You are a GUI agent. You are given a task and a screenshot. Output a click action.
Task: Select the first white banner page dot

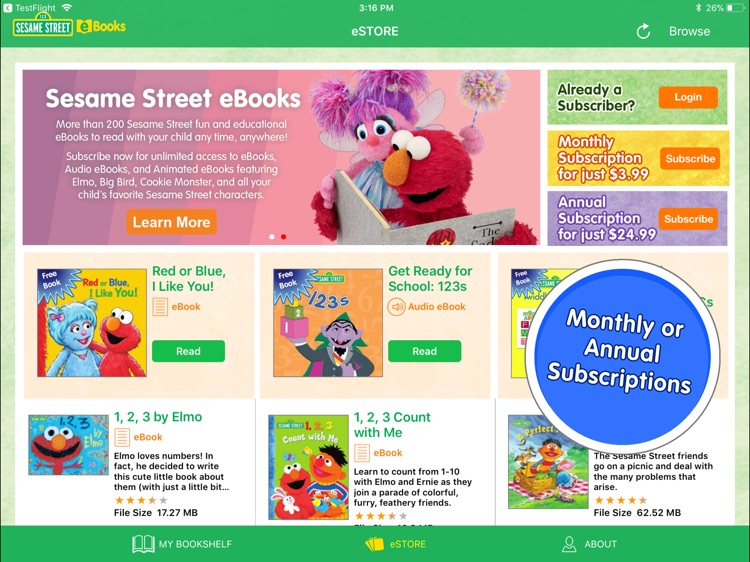(272, 237)
